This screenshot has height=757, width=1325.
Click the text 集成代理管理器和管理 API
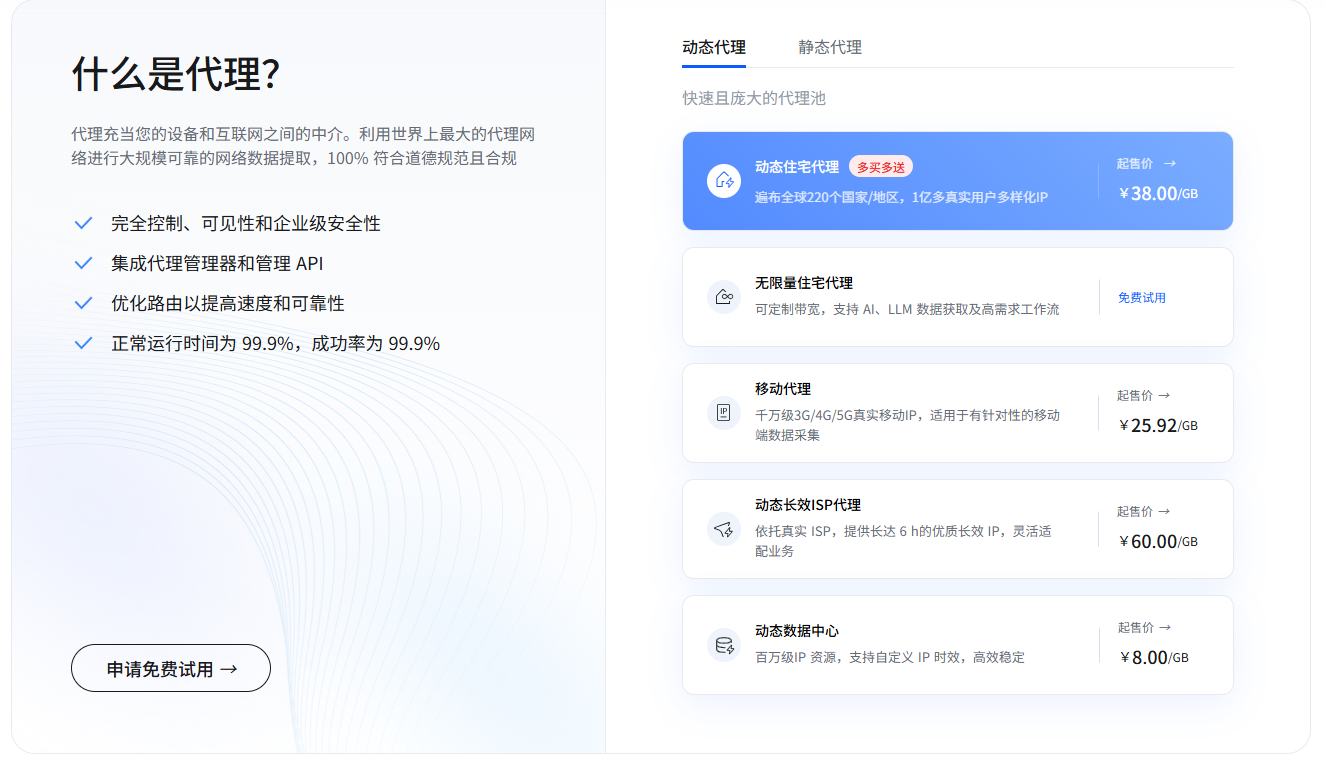pyautogui.click(x=217, y=263)
